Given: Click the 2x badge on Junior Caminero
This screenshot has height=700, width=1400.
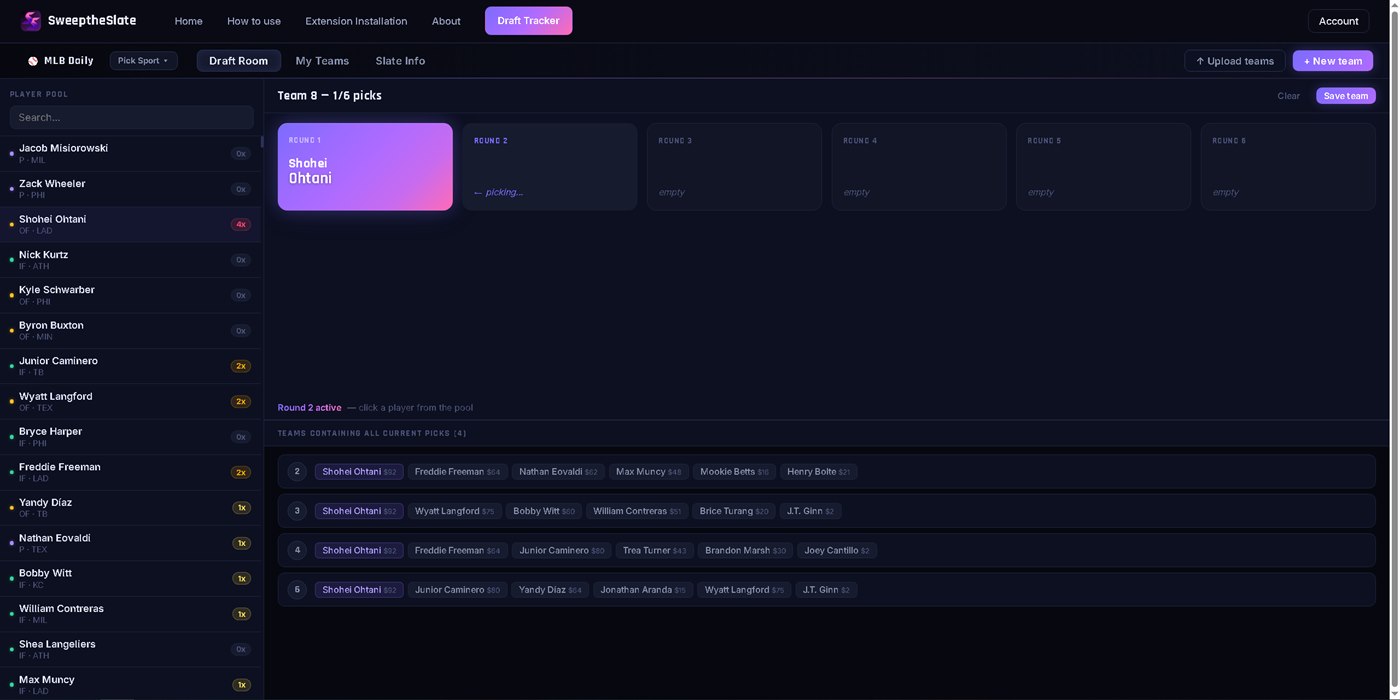Looking at the screenshot, I should [240, 366].
